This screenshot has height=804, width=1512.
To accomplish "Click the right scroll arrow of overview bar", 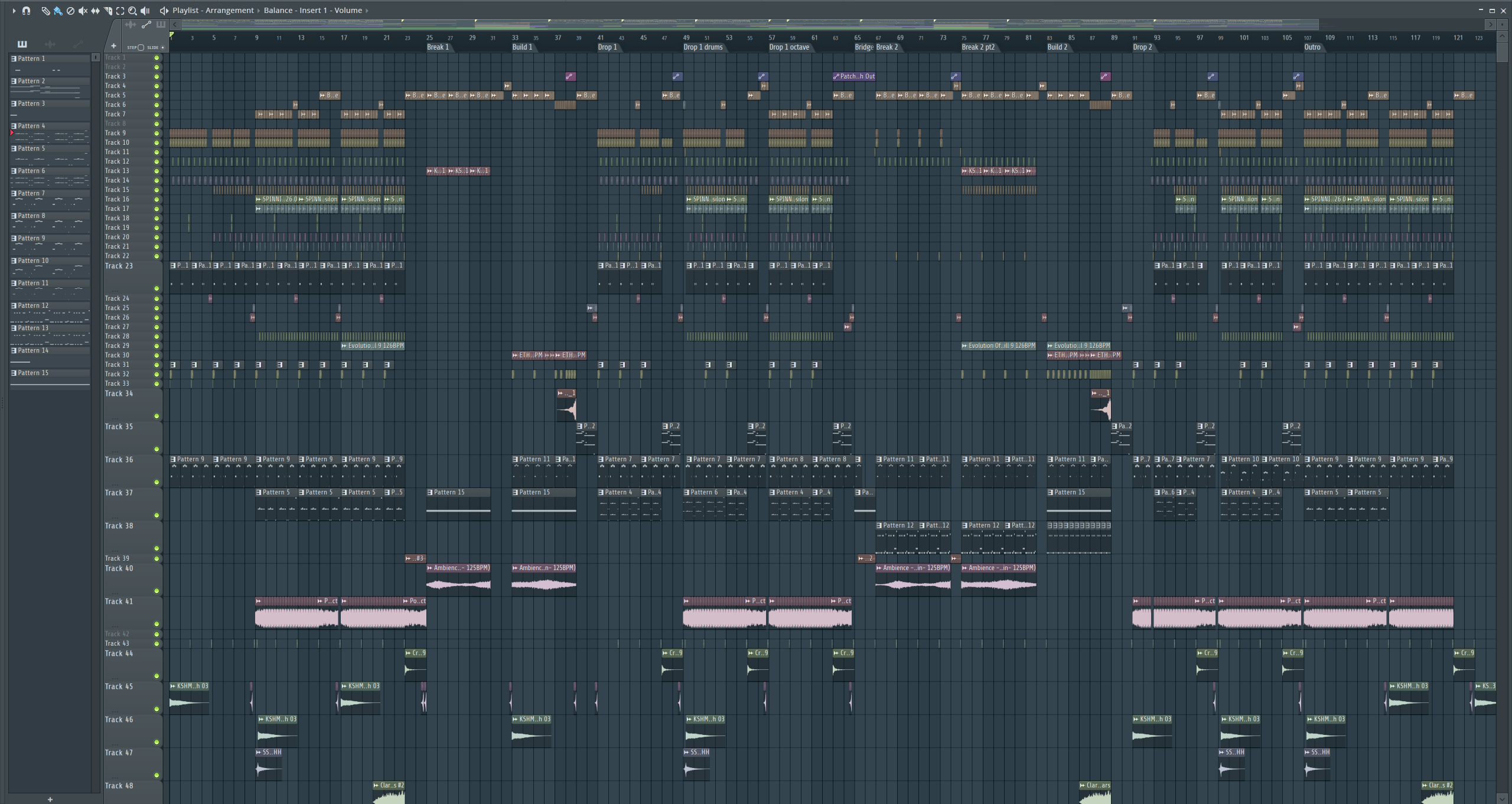I will [1491, 24].
